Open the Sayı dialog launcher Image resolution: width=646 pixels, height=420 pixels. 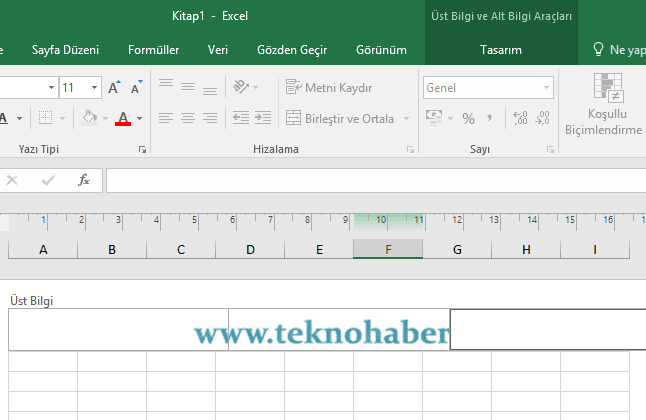click(x=550, y=150)
